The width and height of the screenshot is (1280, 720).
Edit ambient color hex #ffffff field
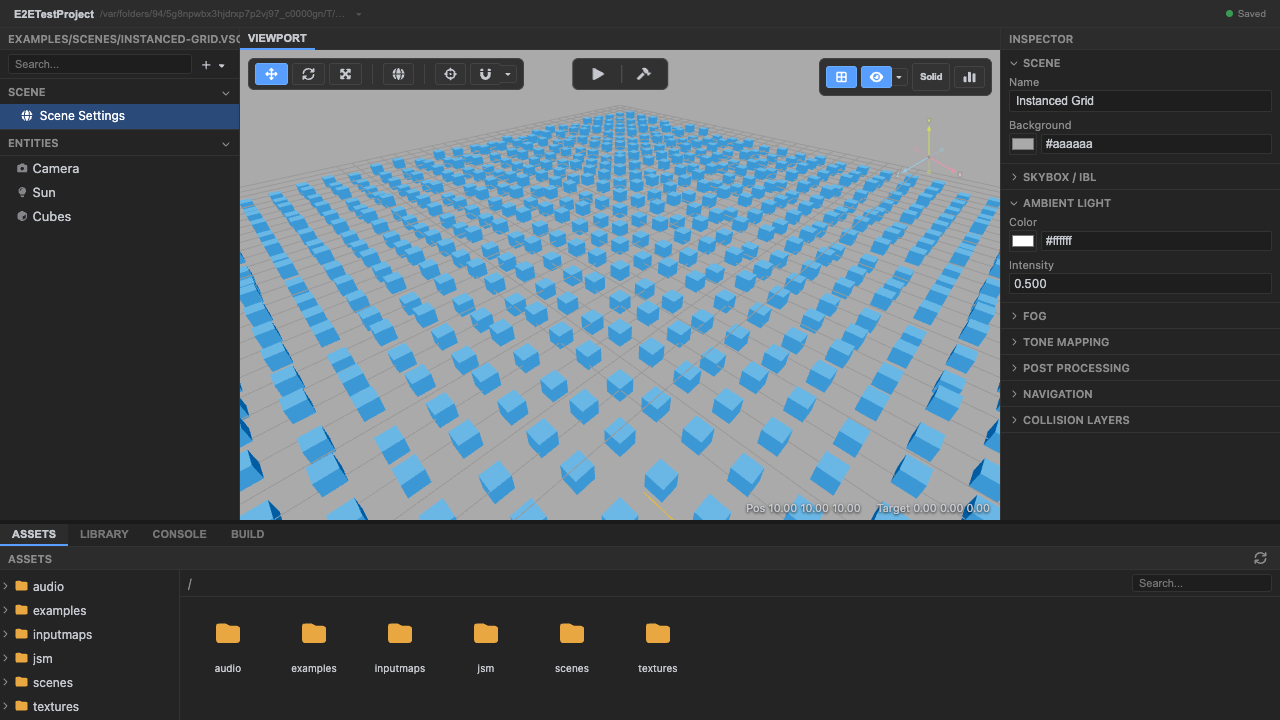1156,241
